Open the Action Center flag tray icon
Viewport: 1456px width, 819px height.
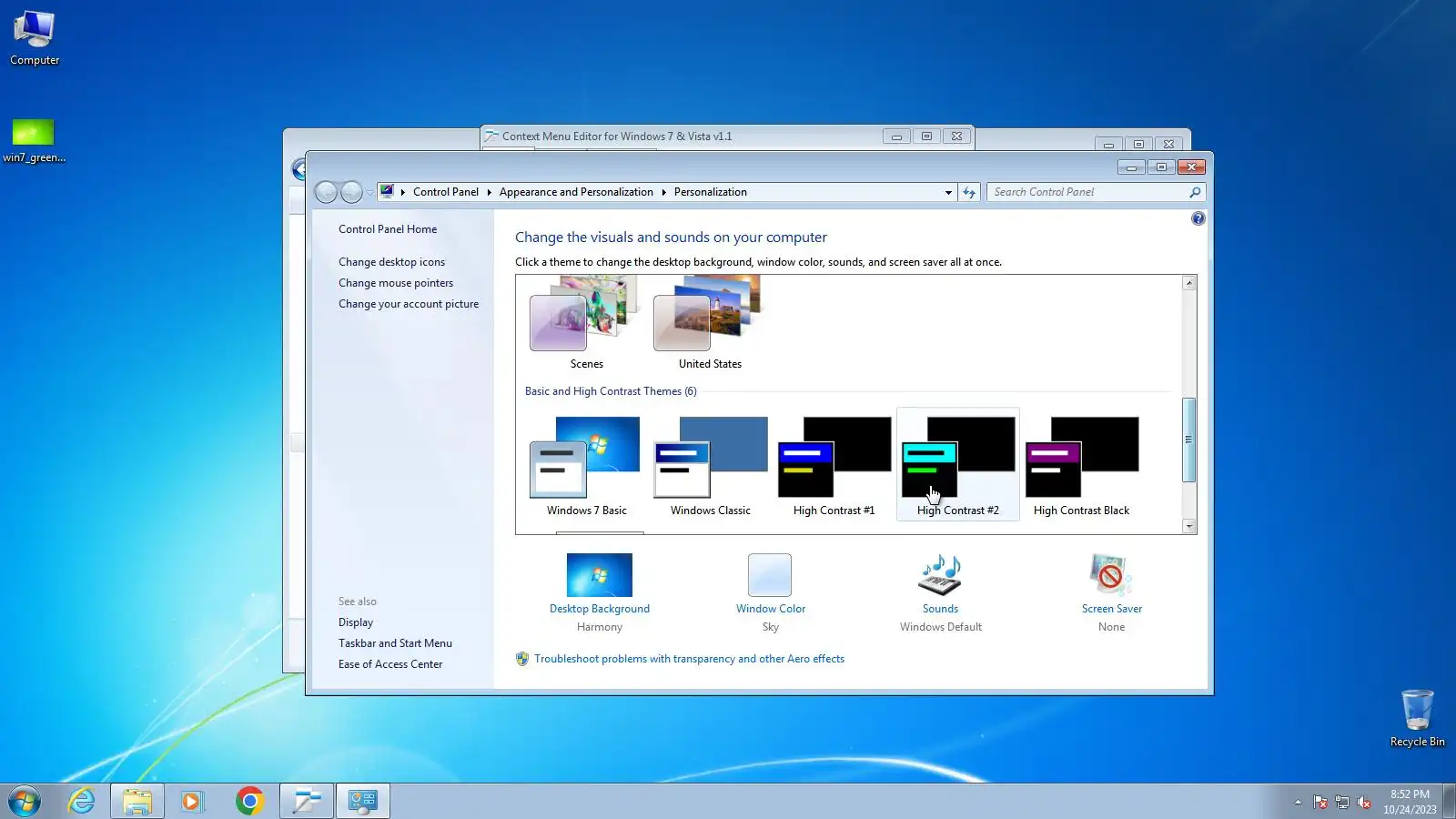coord(1320,802)
